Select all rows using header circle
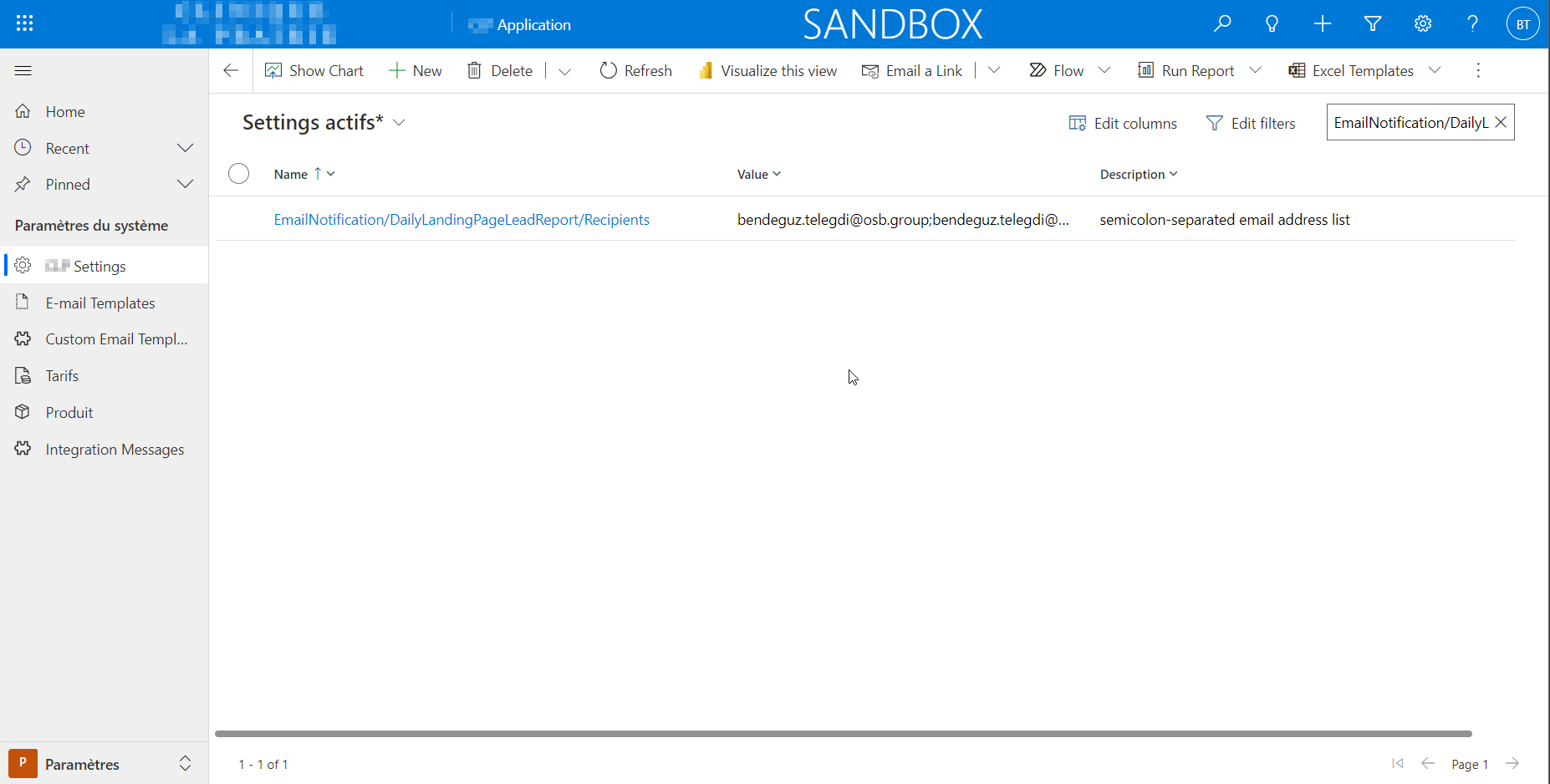 (x=238, y=173)
